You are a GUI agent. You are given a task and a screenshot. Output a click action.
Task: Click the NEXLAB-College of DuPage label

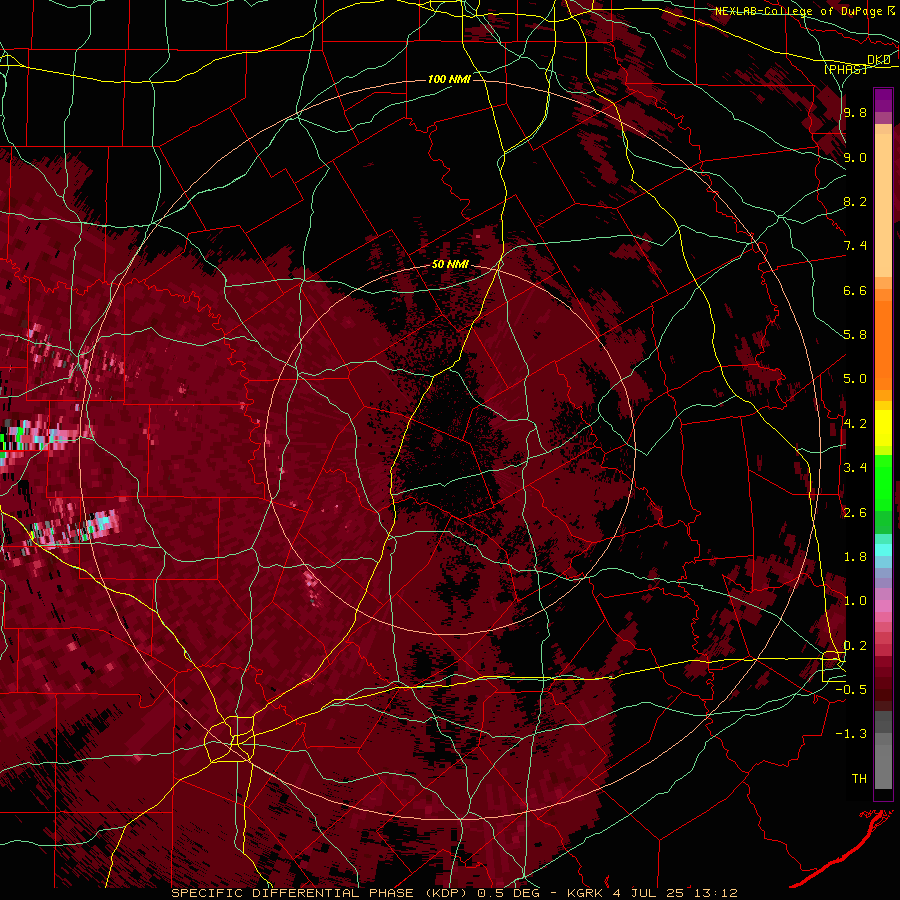[x=800, y=11]
